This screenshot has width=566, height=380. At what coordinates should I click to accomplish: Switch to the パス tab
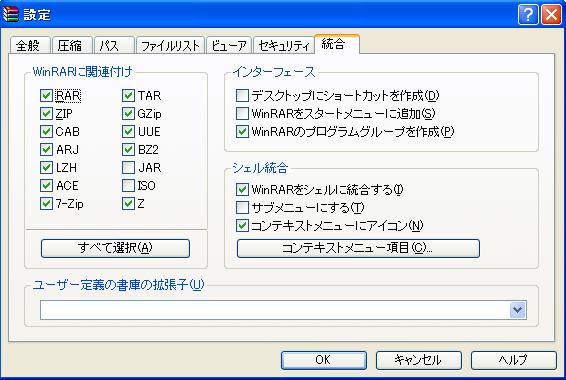point(114,45)
